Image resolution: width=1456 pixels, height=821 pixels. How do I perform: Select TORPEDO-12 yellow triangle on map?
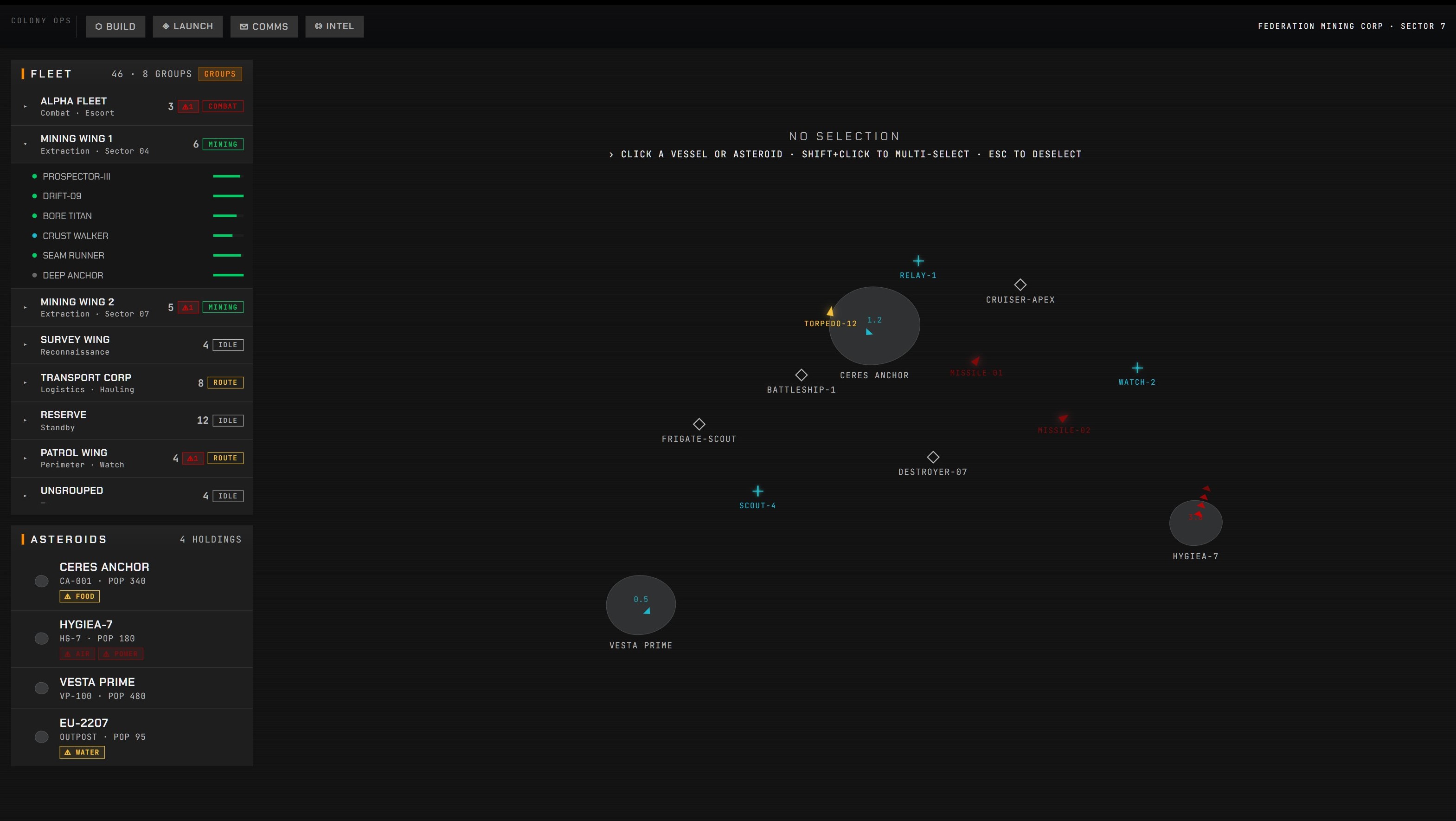830,311
